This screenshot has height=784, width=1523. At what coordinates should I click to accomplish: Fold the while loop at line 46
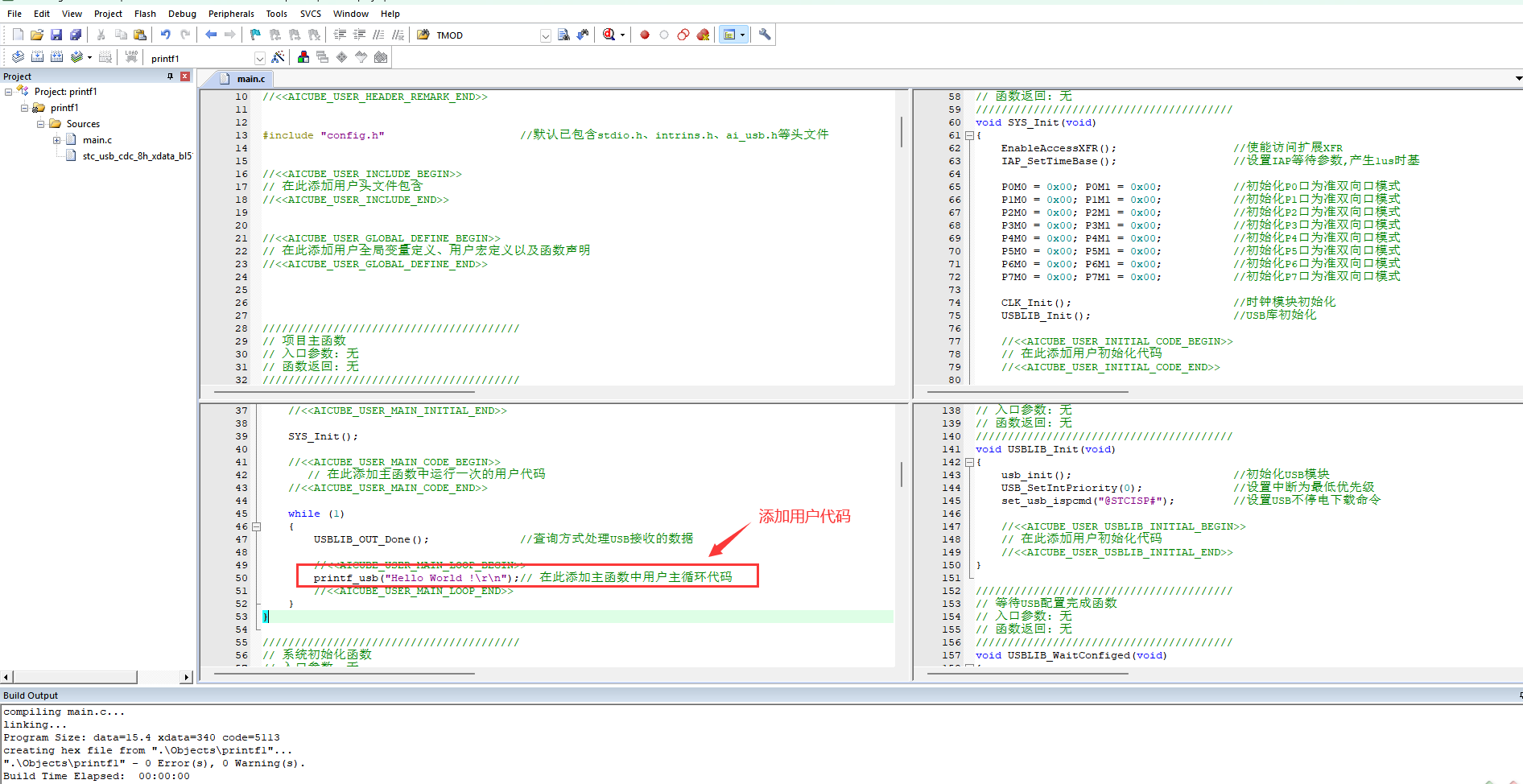(256, 526)
